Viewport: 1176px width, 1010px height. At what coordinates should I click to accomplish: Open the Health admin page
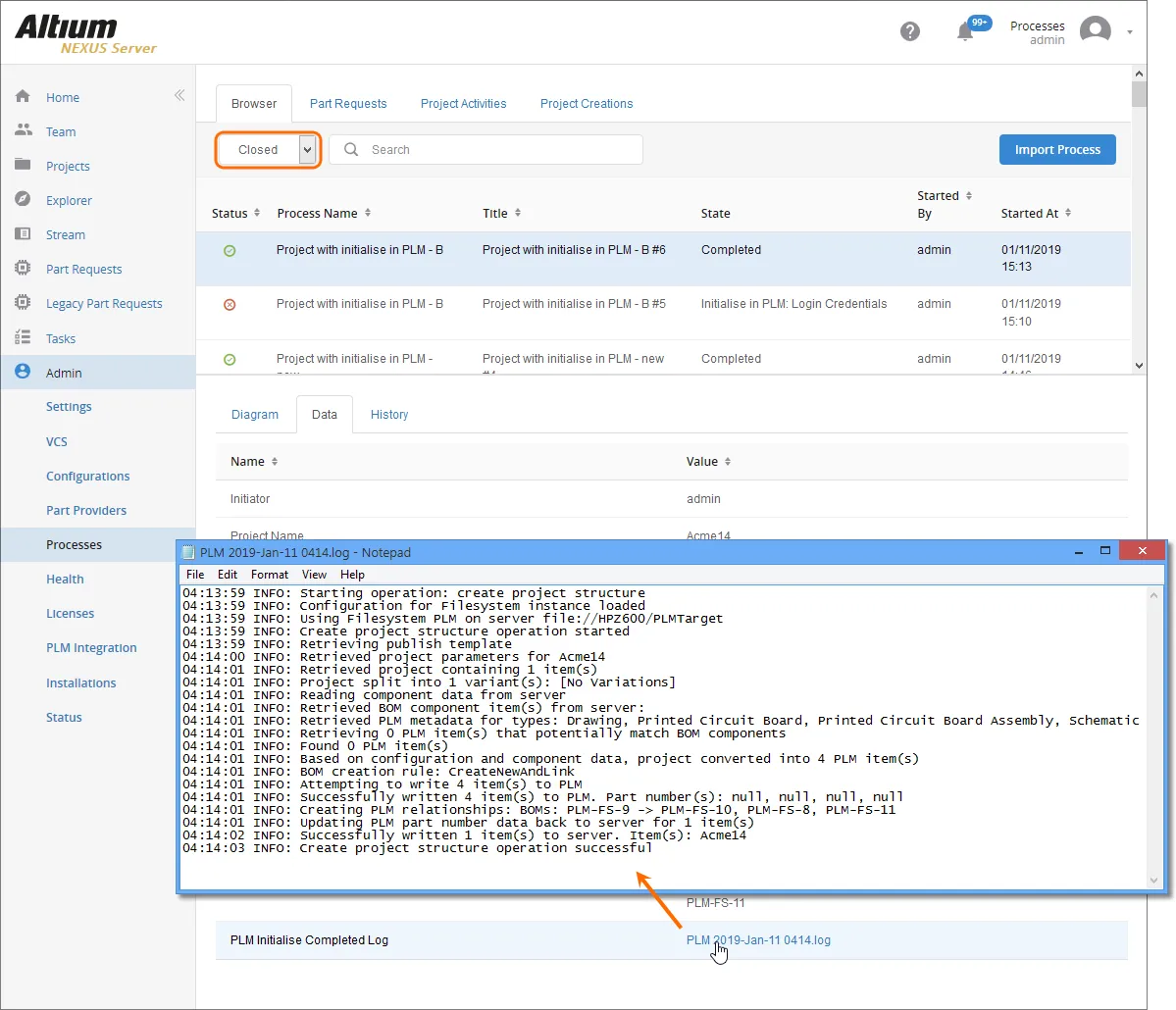click(x=65, y=579)
